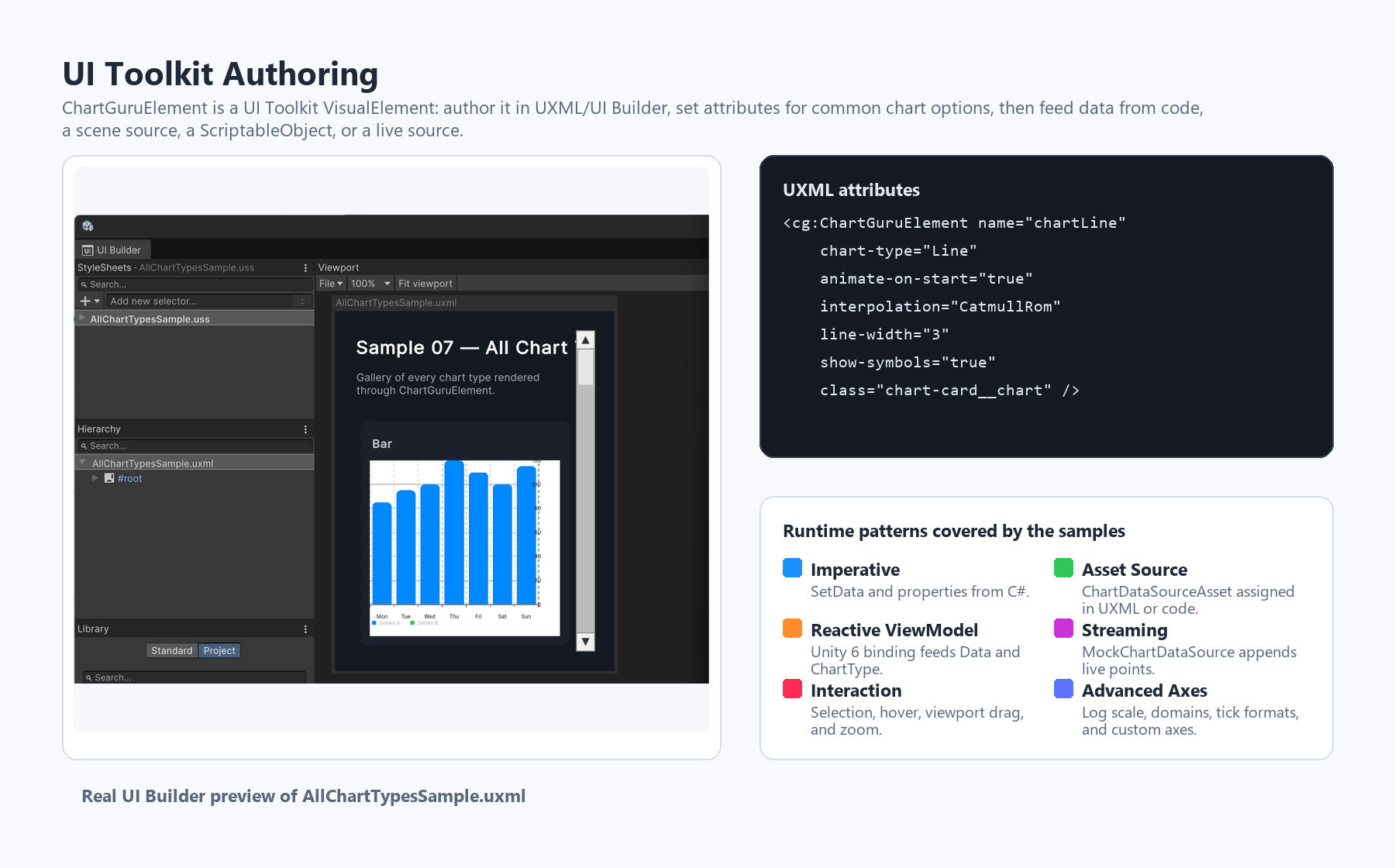Click the Reactive ViewModel pattern title
This screenshot has width=1395, height=868.
coord(894,630)
